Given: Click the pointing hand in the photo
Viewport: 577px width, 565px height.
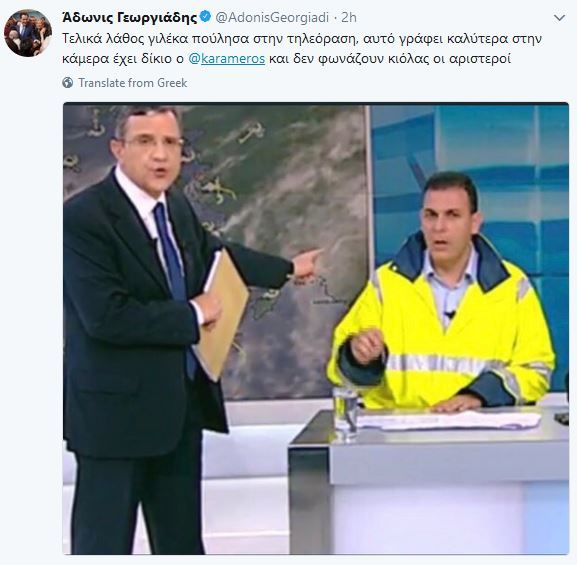Looking at the screenshot, I should point(306,262).
